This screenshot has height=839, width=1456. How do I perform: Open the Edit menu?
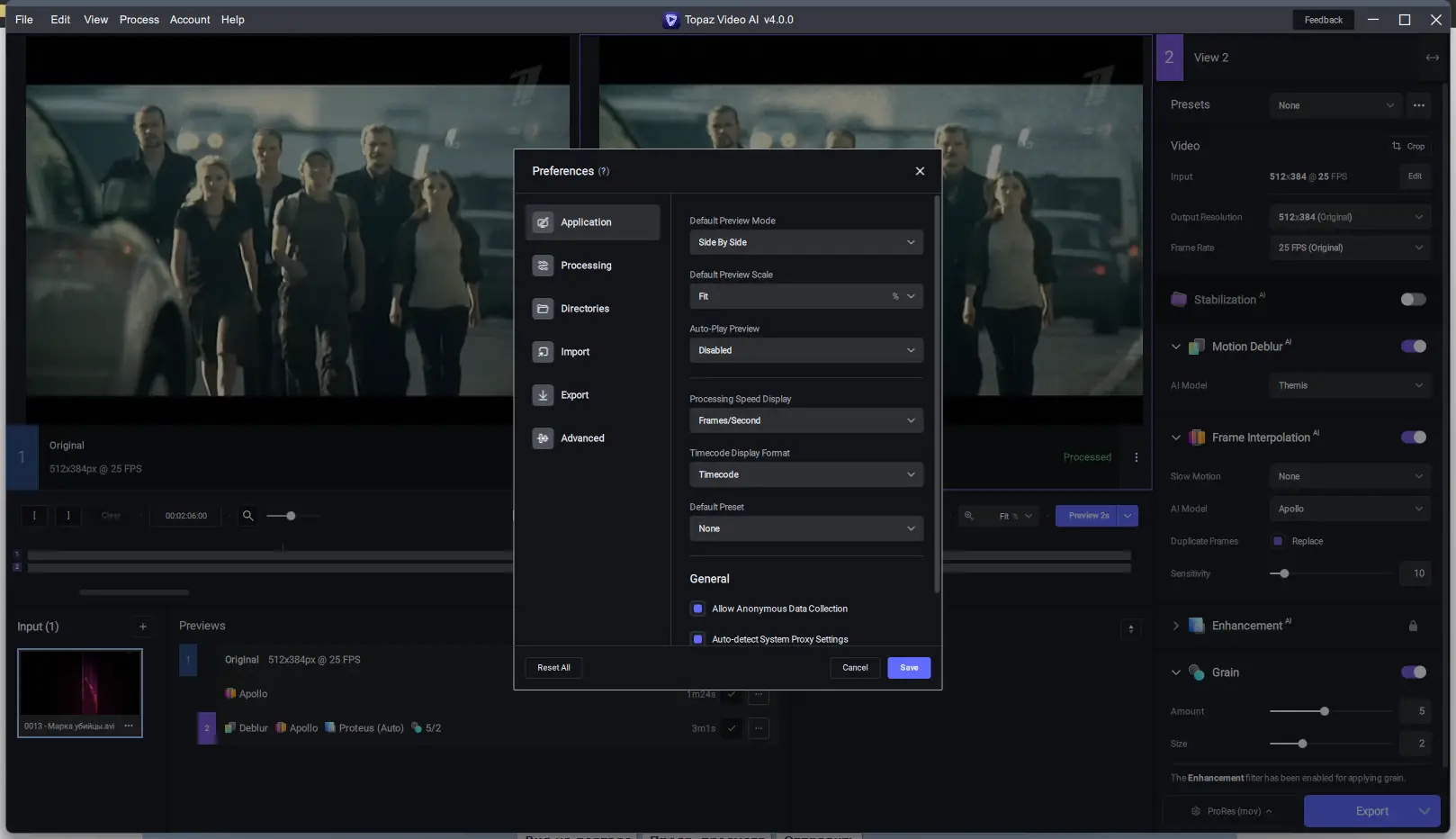point(60,20)
